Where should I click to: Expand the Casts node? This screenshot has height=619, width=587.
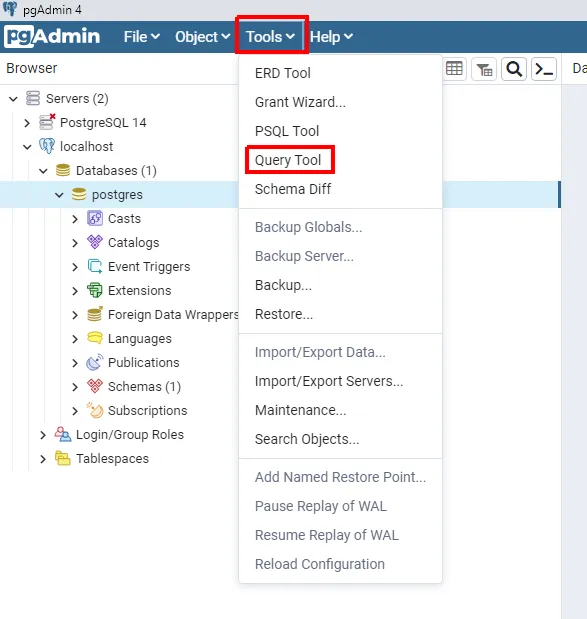click(x=75, y=219)
